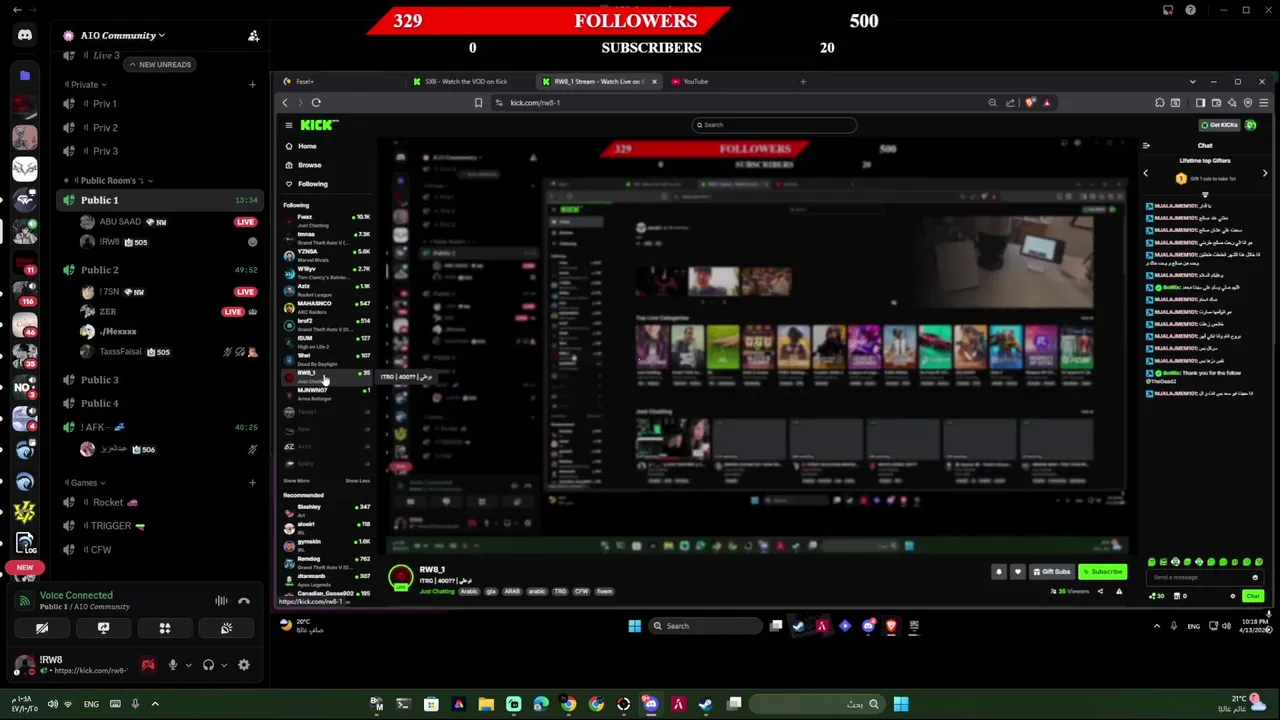Toggle Kick sidebar hamburger menu

pos(289,125)
